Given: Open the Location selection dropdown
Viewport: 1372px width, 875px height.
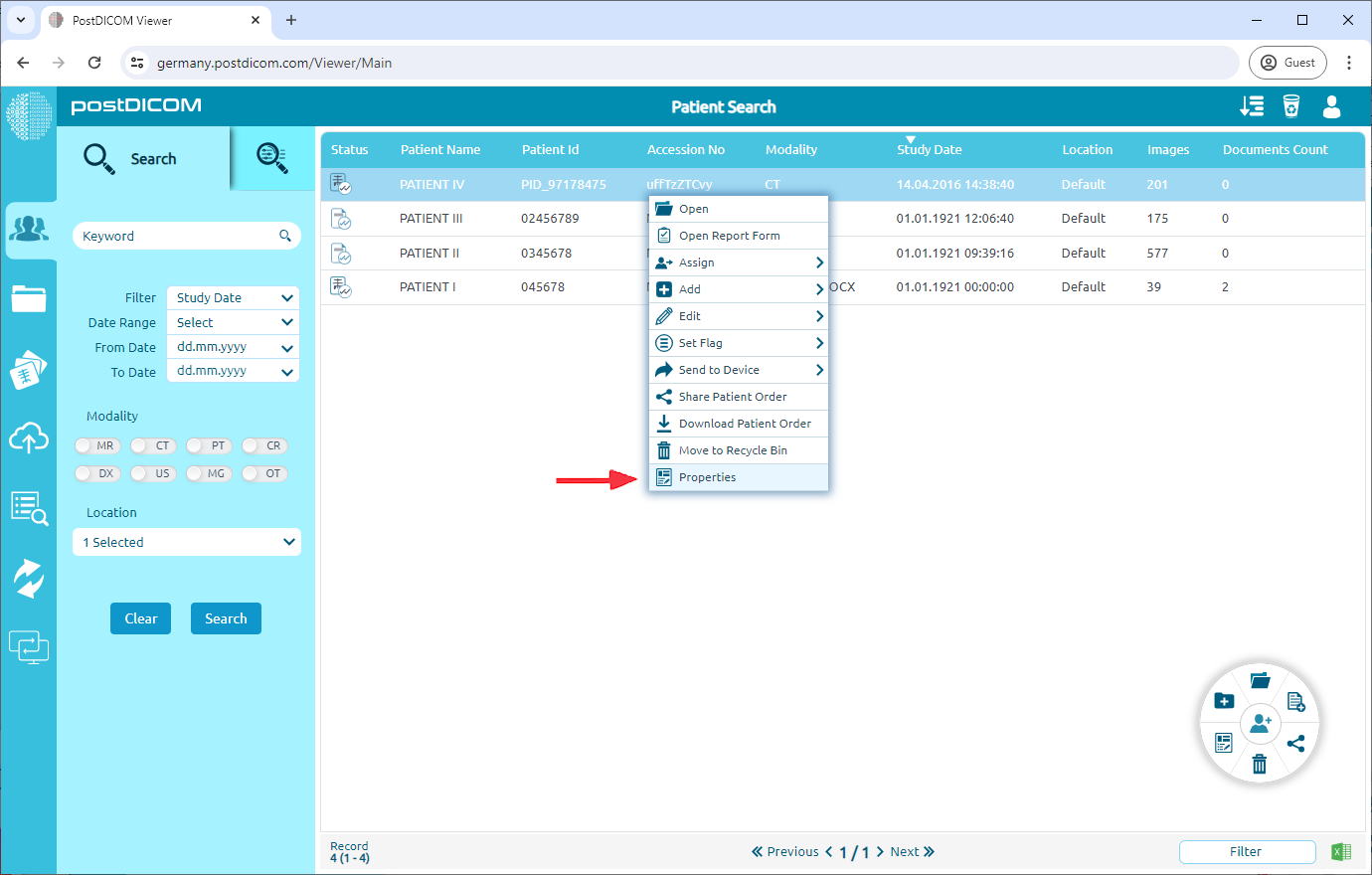Looking at the screenshot, I should point(186,542).
